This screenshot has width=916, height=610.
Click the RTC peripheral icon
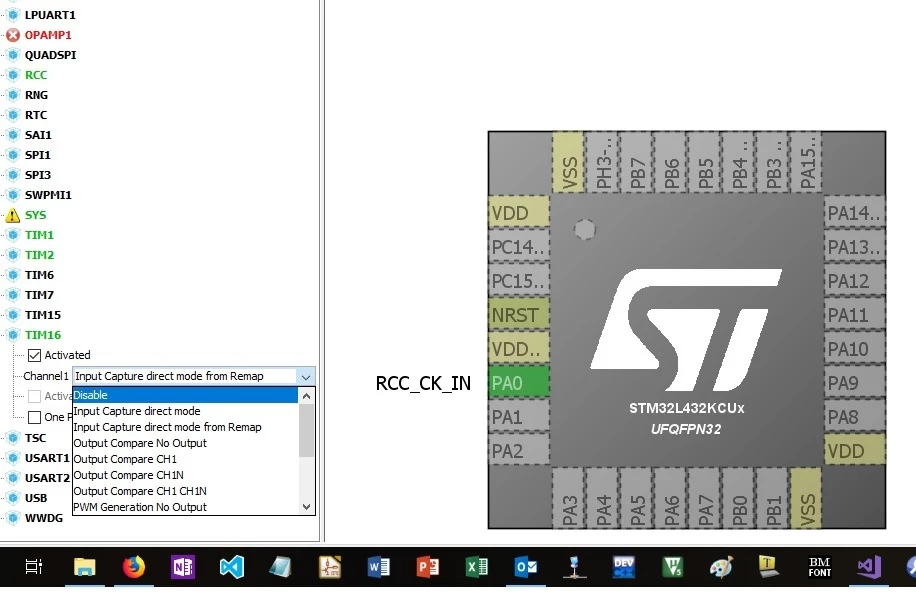click(13, 115)
